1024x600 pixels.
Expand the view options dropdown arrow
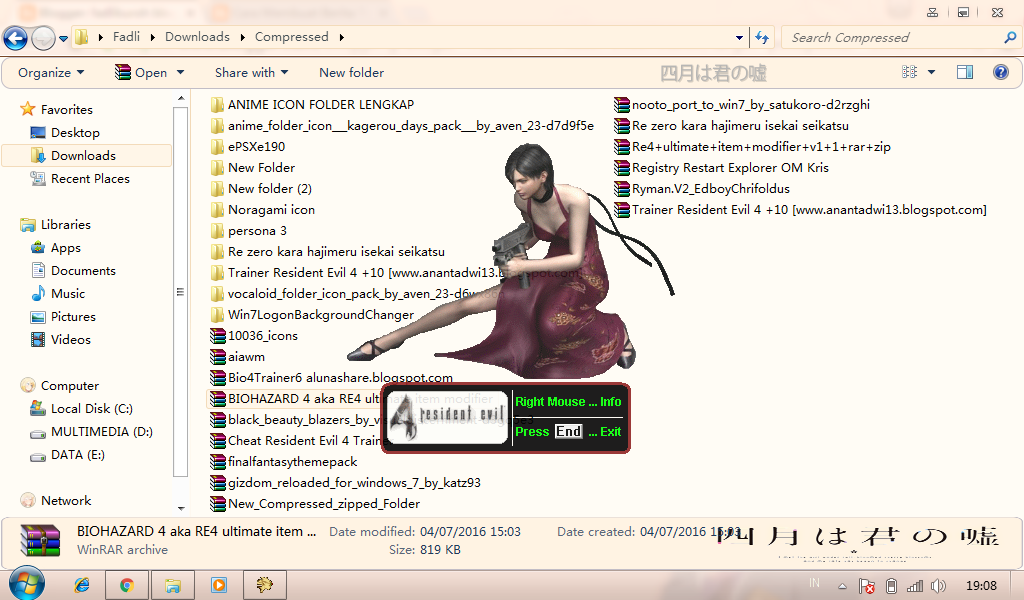931,72
